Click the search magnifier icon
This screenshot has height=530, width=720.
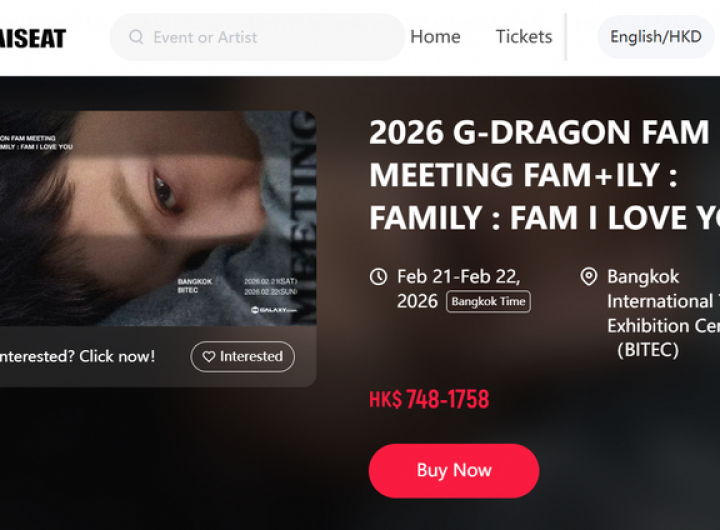(x=135, y=37)
